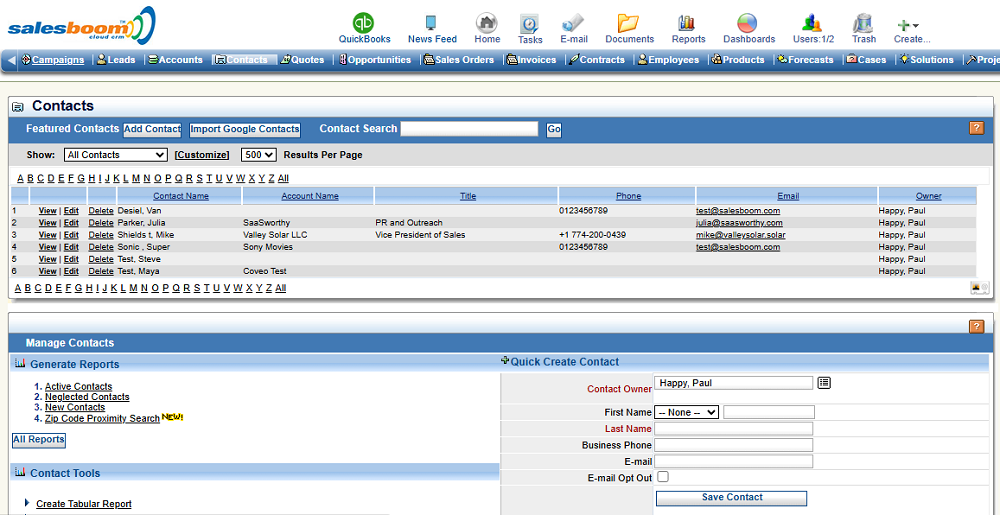Switch to the Sales Orders tab
Image resolution: width=1000 pixels, height=515 pixels.
coord(459,60)
